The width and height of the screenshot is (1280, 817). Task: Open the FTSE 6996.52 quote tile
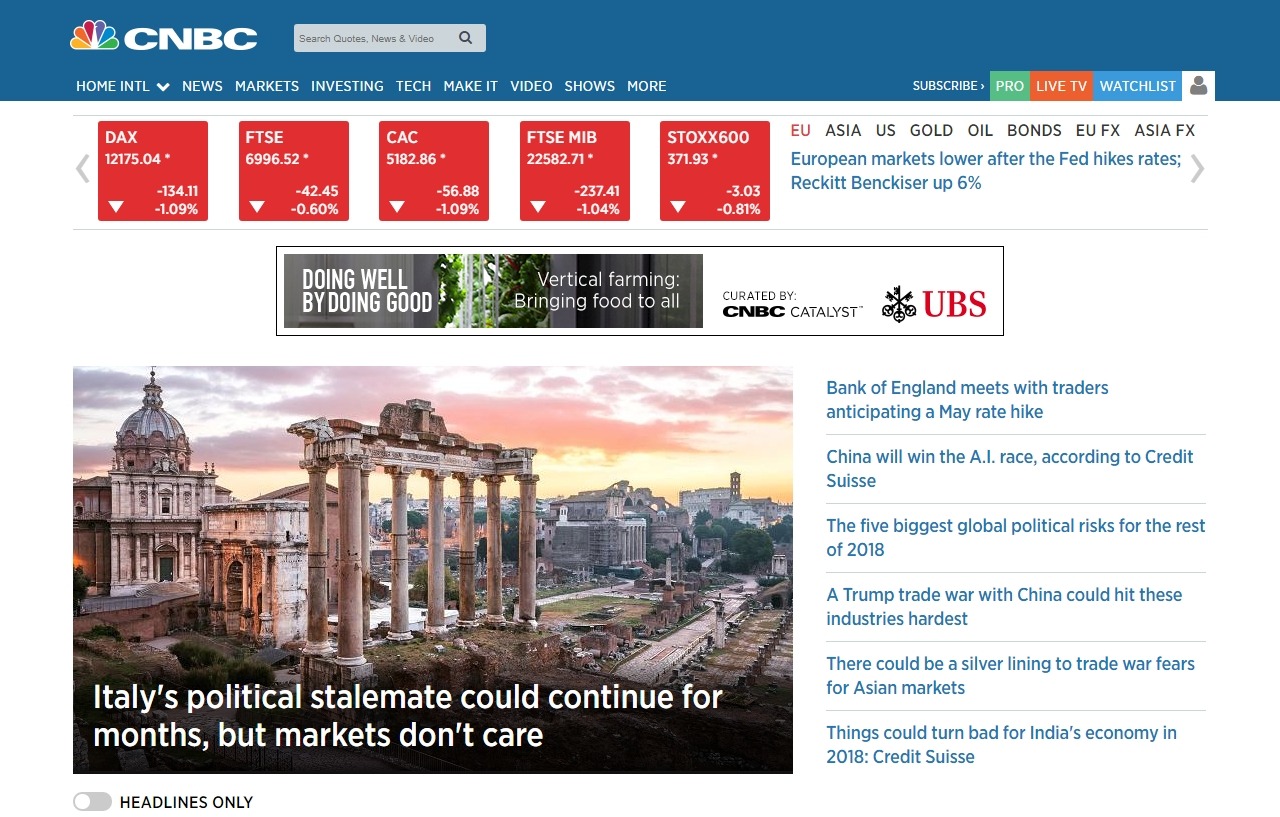pyautogui.click(x=294, y=171)
